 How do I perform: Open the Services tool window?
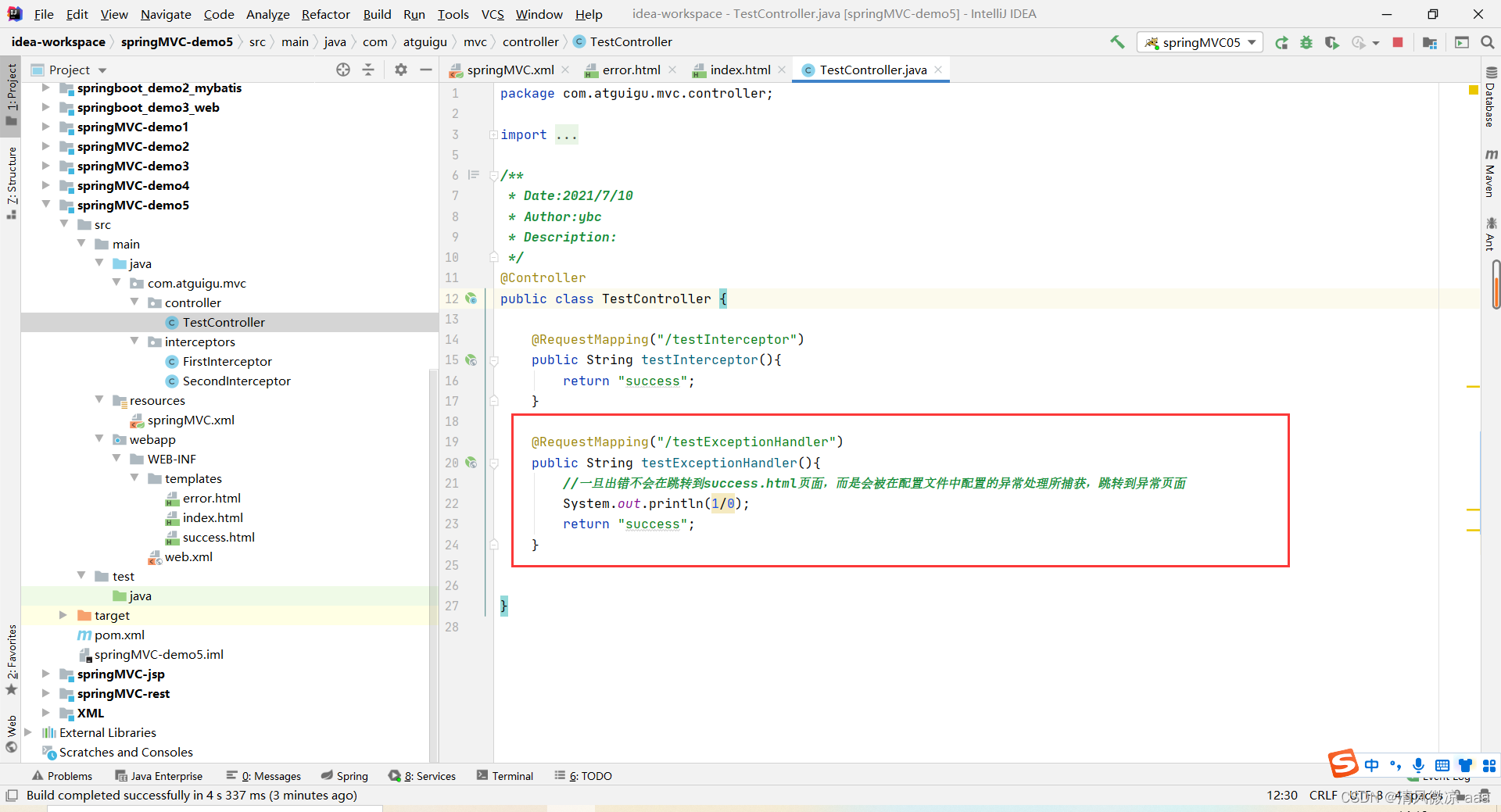coord(422,776)
